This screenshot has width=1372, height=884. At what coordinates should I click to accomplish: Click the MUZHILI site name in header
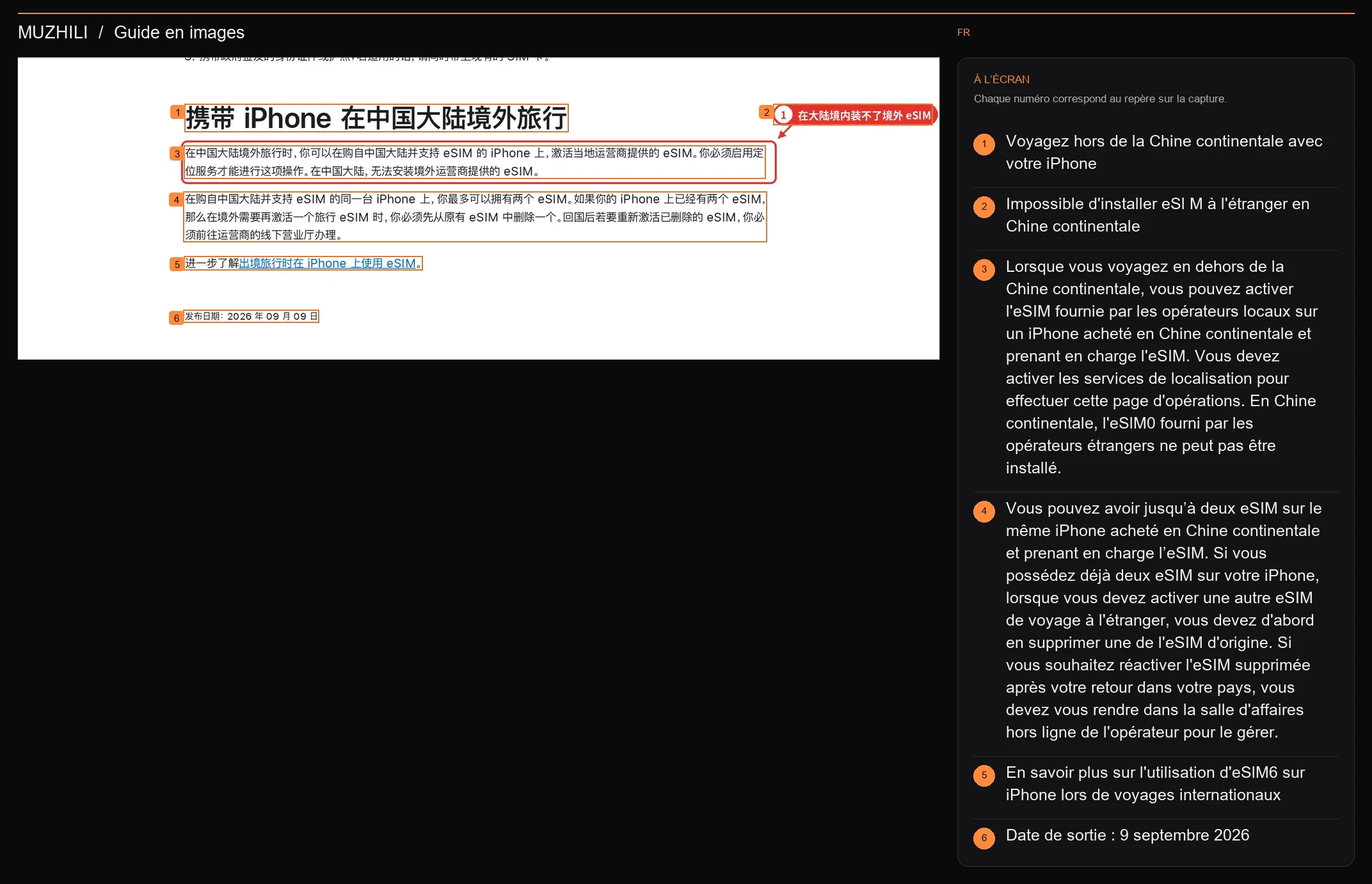click(52, 33)
